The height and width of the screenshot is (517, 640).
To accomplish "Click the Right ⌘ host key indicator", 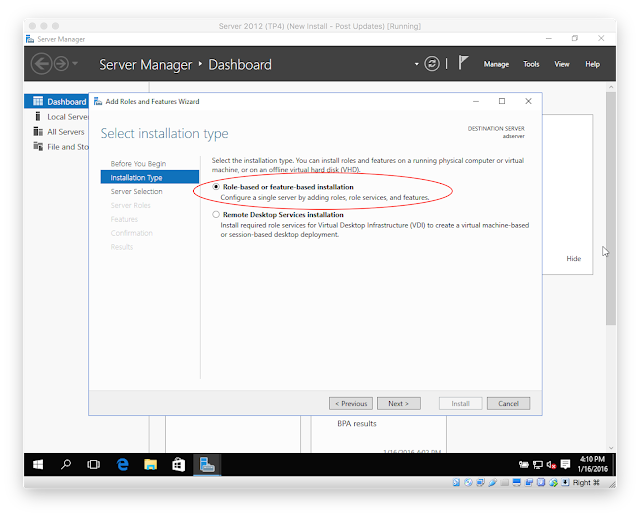I will pyautogui.click(x=586, y=482).
